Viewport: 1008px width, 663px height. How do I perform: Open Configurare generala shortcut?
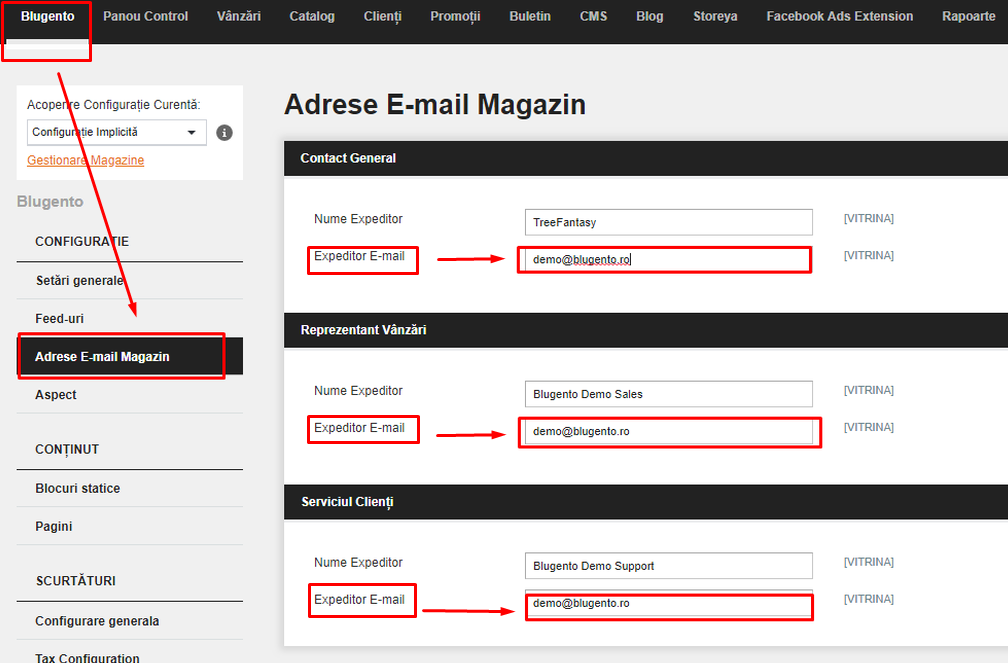click(130, 621)
